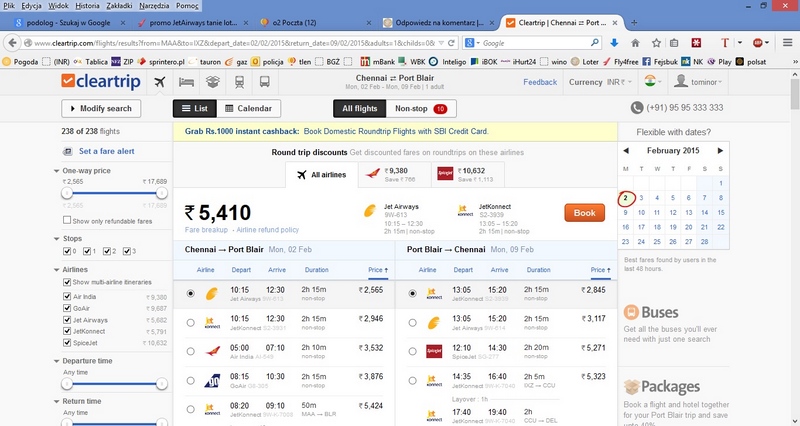
Task: Switch to the Calendar view tab
Action: [248, 109]
